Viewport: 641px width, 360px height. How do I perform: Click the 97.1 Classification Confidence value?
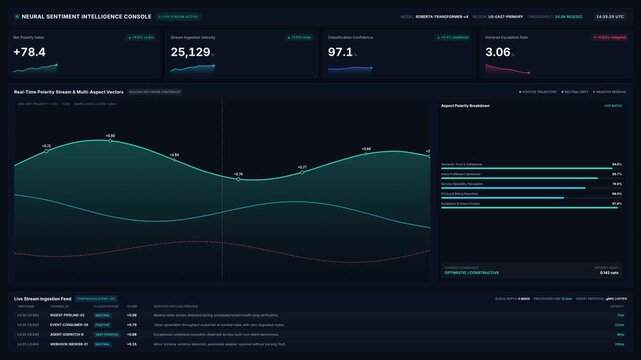point(340,52)
